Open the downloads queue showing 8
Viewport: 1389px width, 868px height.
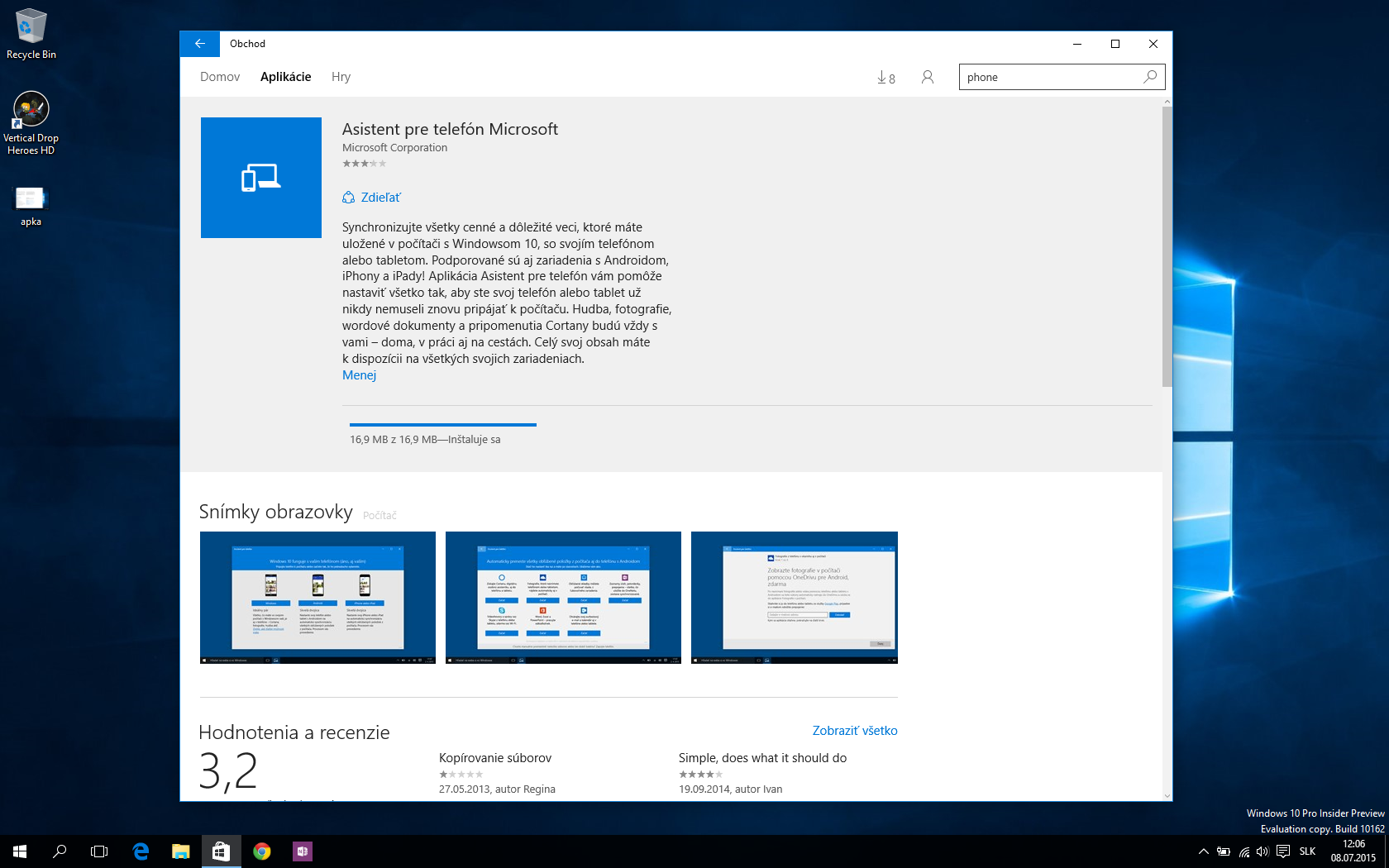[886, 78]
